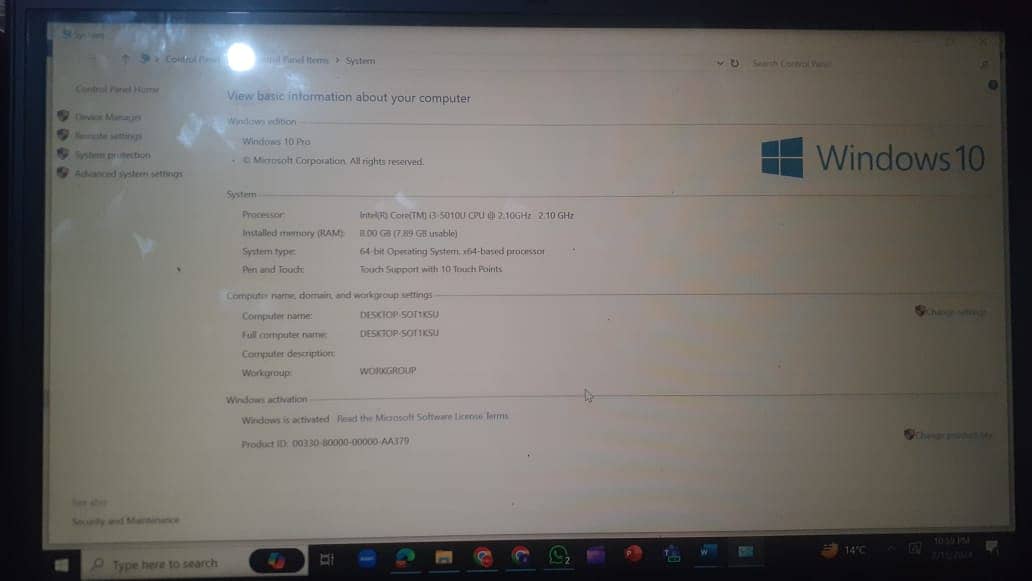This screenshot has width=1032, height=581.
Task: Open Microsoft Word from the taskbar
Action: tap(708, 553)
